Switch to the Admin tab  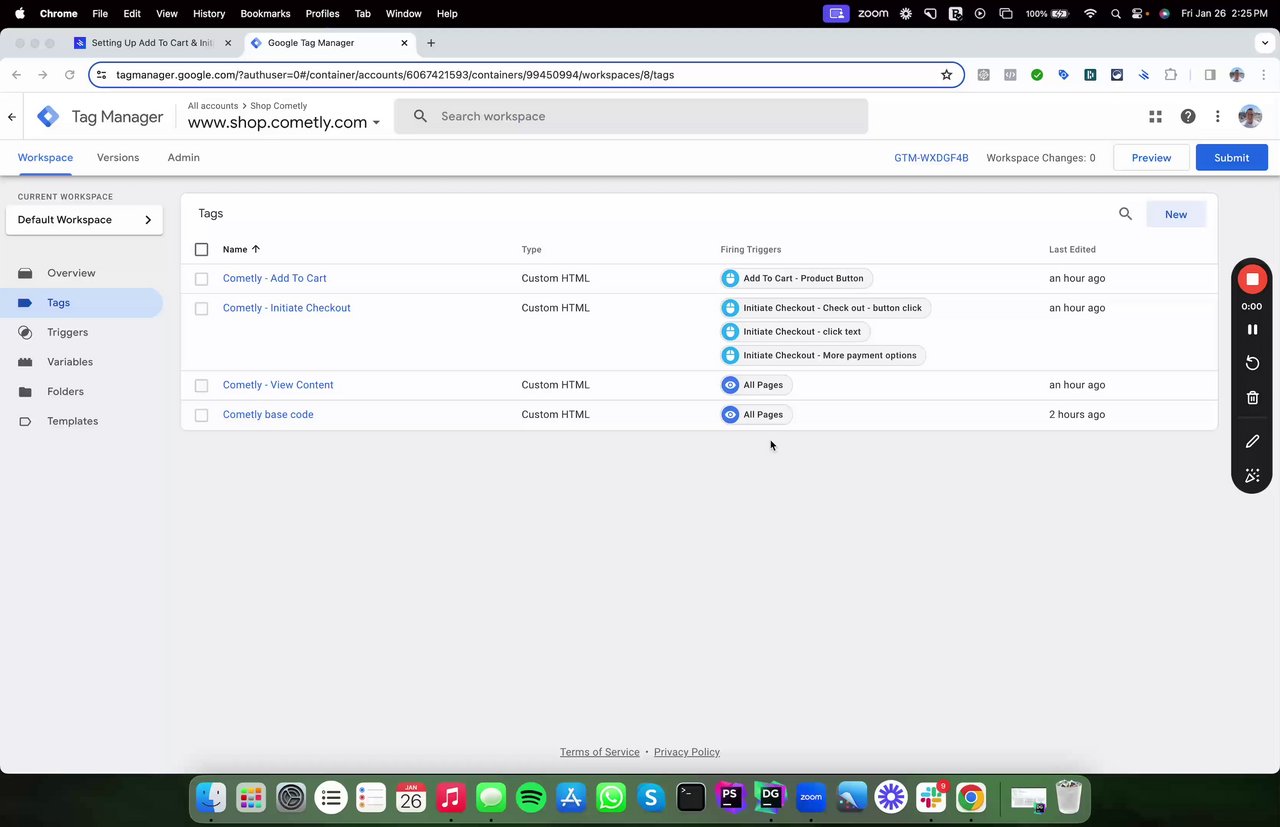[184, 158]
